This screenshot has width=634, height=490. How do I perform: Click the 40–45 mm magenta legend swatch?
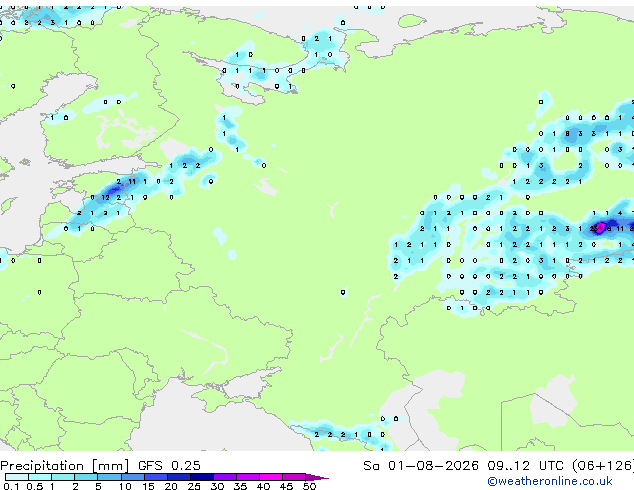coord(271,477)
